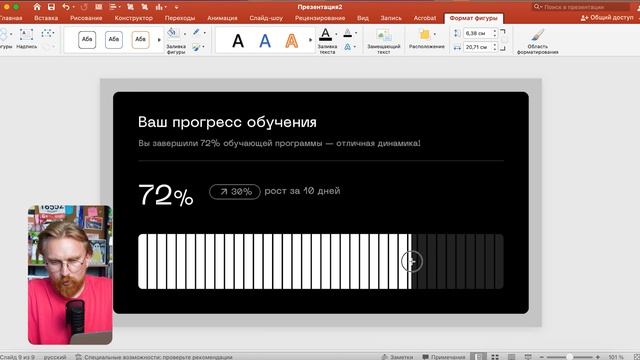Open the undo history dropdown arrow

tap(73, 7)
